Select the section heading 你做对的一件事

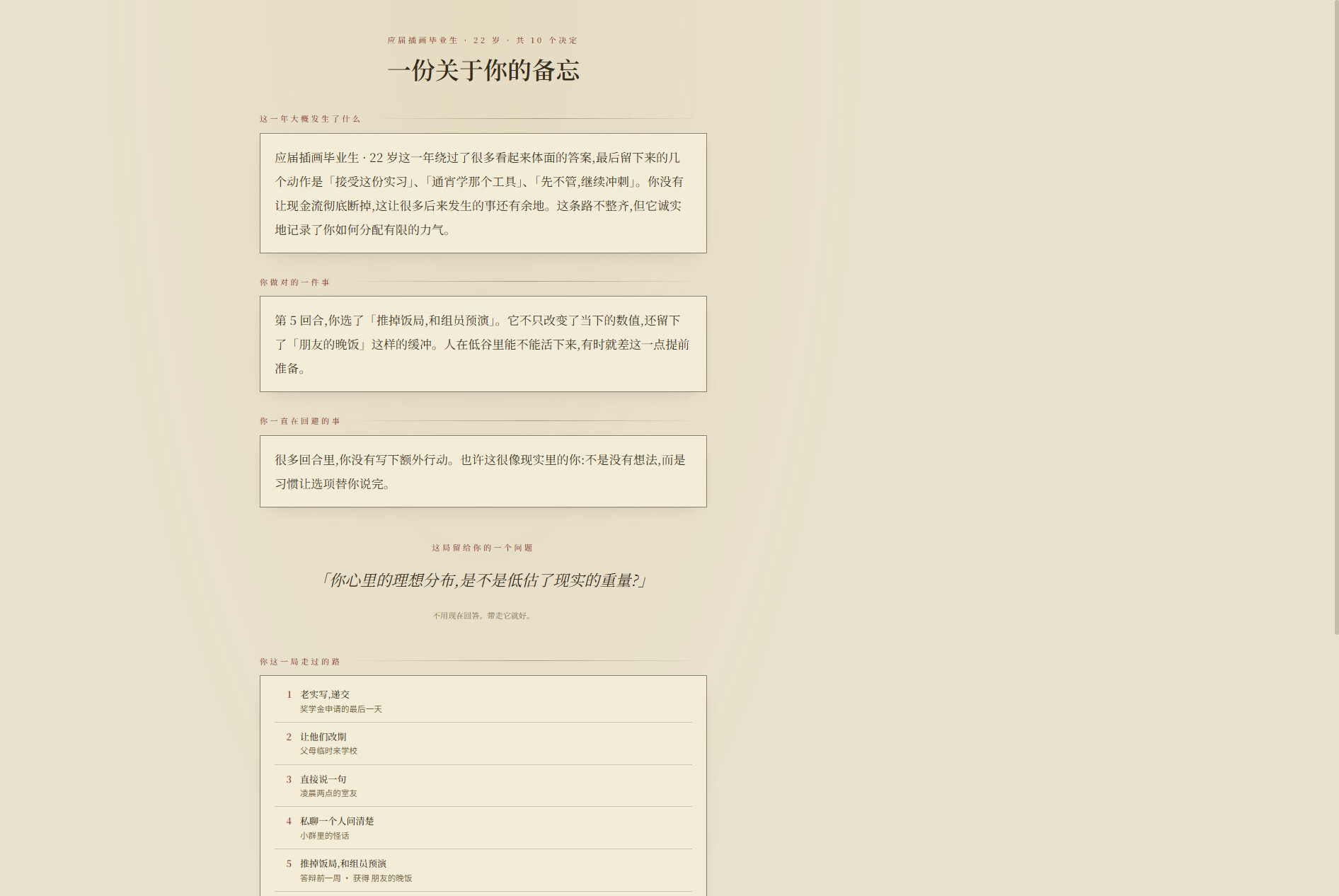click(294, 282)
